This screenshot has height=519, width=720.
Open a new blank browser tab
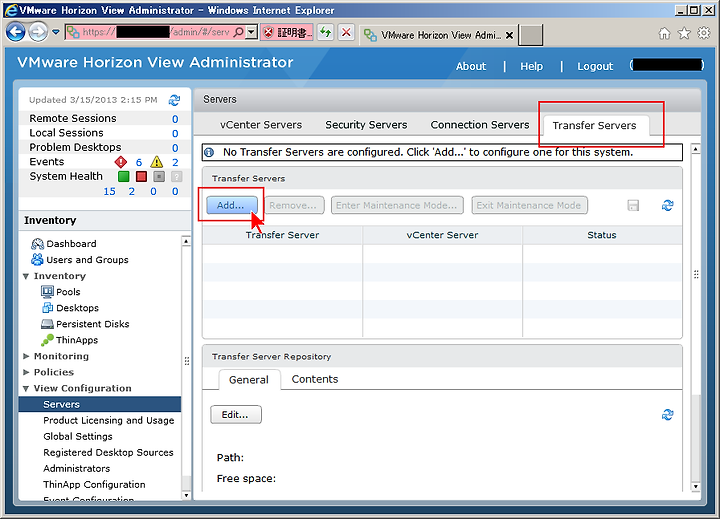[x=530, y=35]
